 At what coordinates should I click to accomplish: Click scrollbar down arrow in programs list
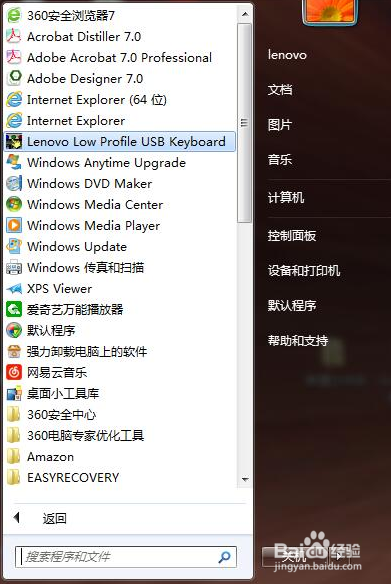(245, 479)
